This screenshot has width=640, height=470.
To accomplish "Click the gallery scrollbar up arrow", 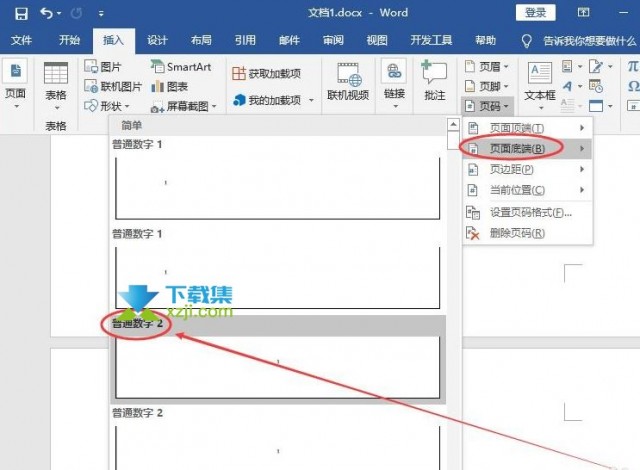I will pyautogui.click(x=453, y=124).
